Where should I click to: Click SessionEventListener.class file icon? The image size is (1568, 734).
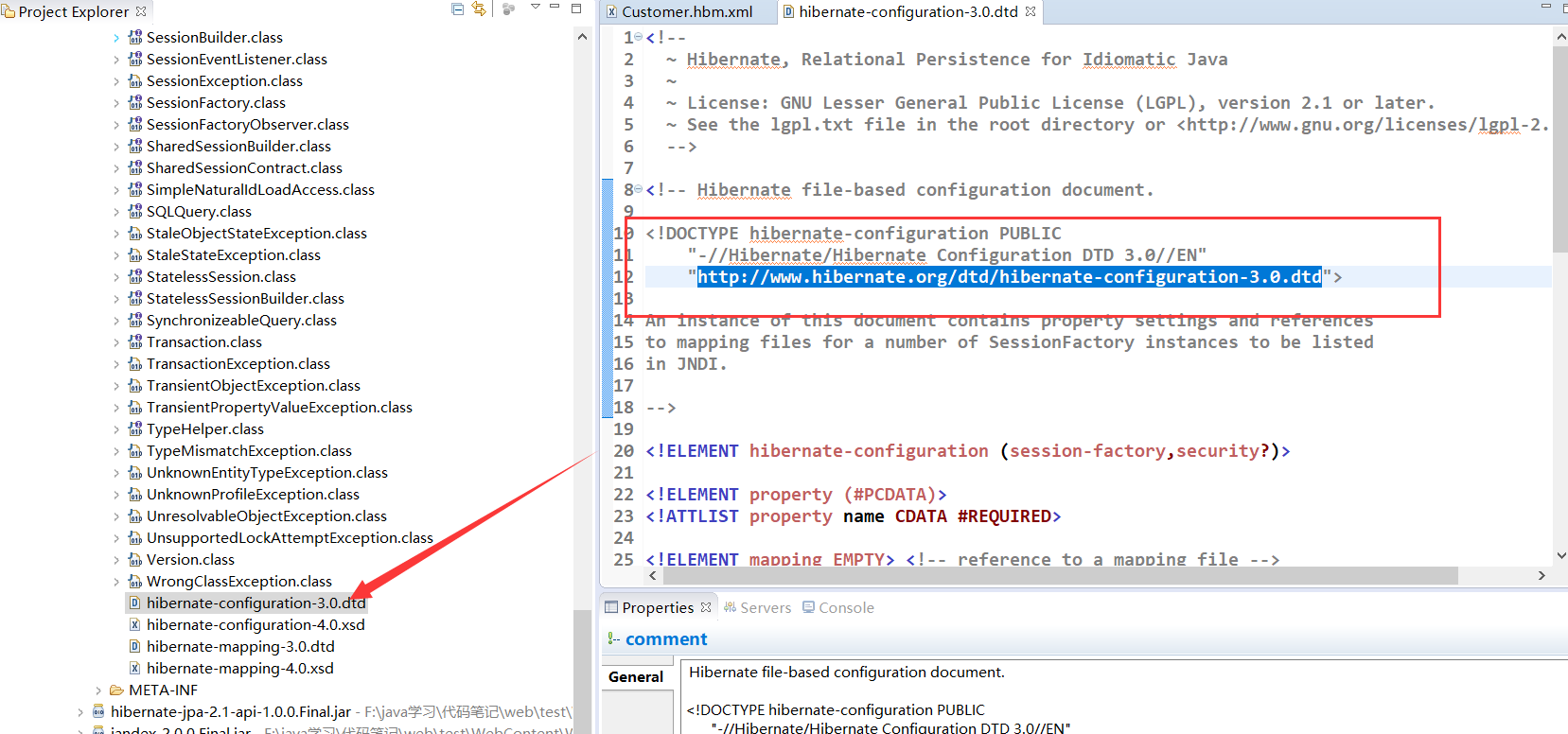[x=135, y=59]
